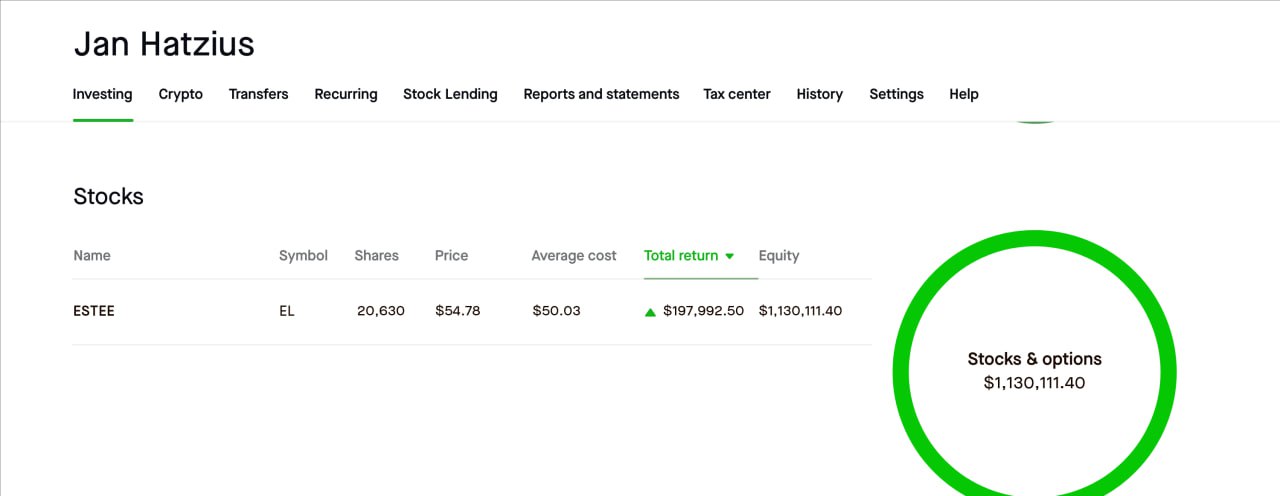Sort stocks by Name column
The image size is (1280, 496).
click(92, 255)
